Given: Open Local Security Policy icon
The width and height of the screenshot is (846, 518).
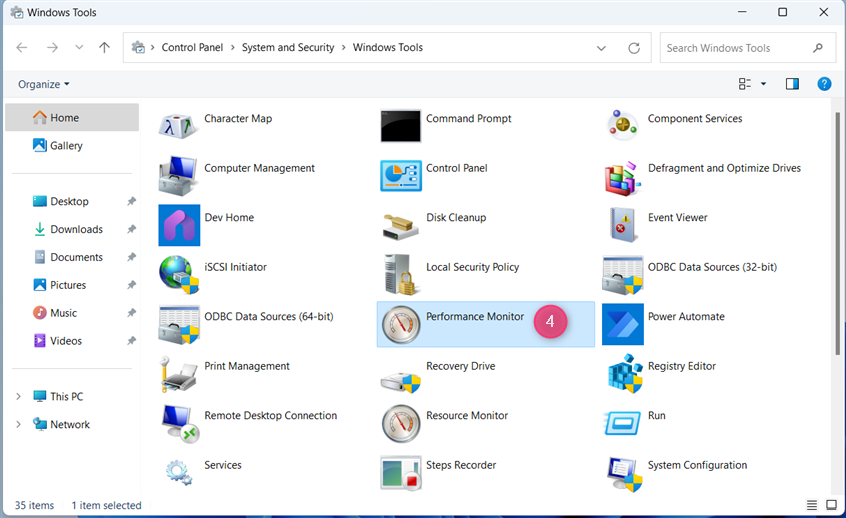Looking at the screenshot, I should pos(400,275).
